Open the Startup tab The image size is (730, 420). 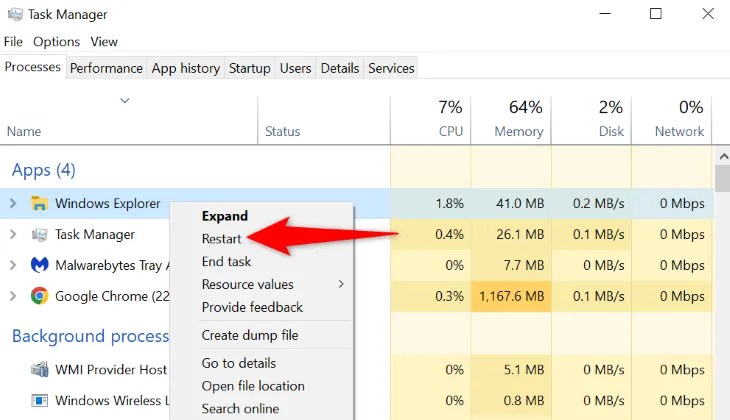click(x=250, y=68)
